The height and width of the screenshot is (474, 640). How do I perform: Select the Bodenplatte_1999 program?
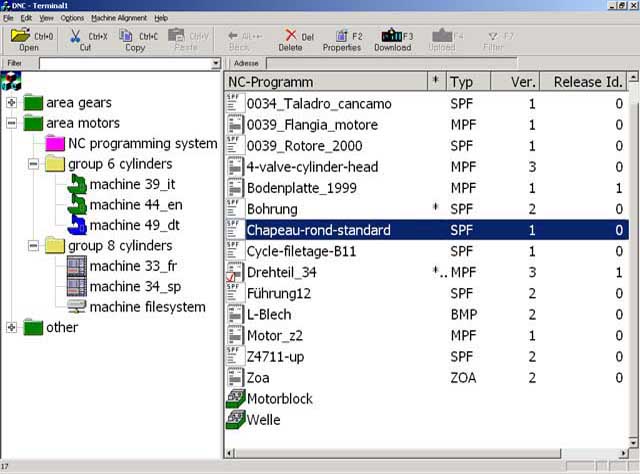tap(302, 188)
